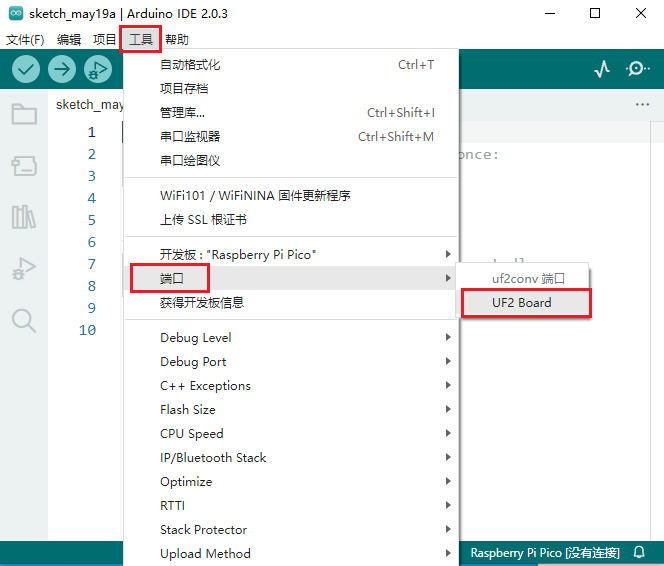Viewport: 664px width, 566px height.
Task: Open the Debug panel in sidebar
Action: tap(24, 269)
